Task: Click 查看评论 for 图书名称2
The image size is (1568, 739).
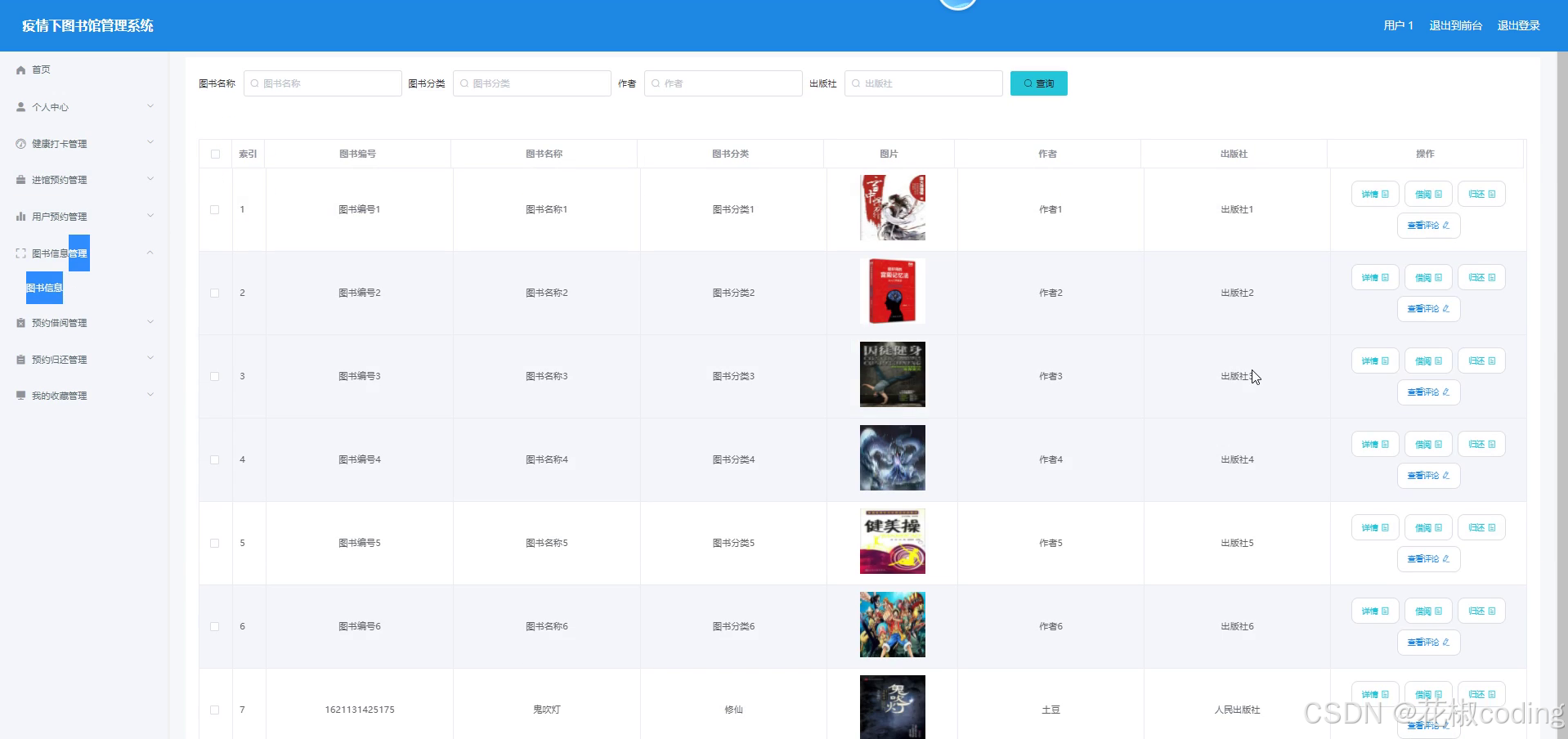Action: pyautogui.click(x=1428, y=309)
